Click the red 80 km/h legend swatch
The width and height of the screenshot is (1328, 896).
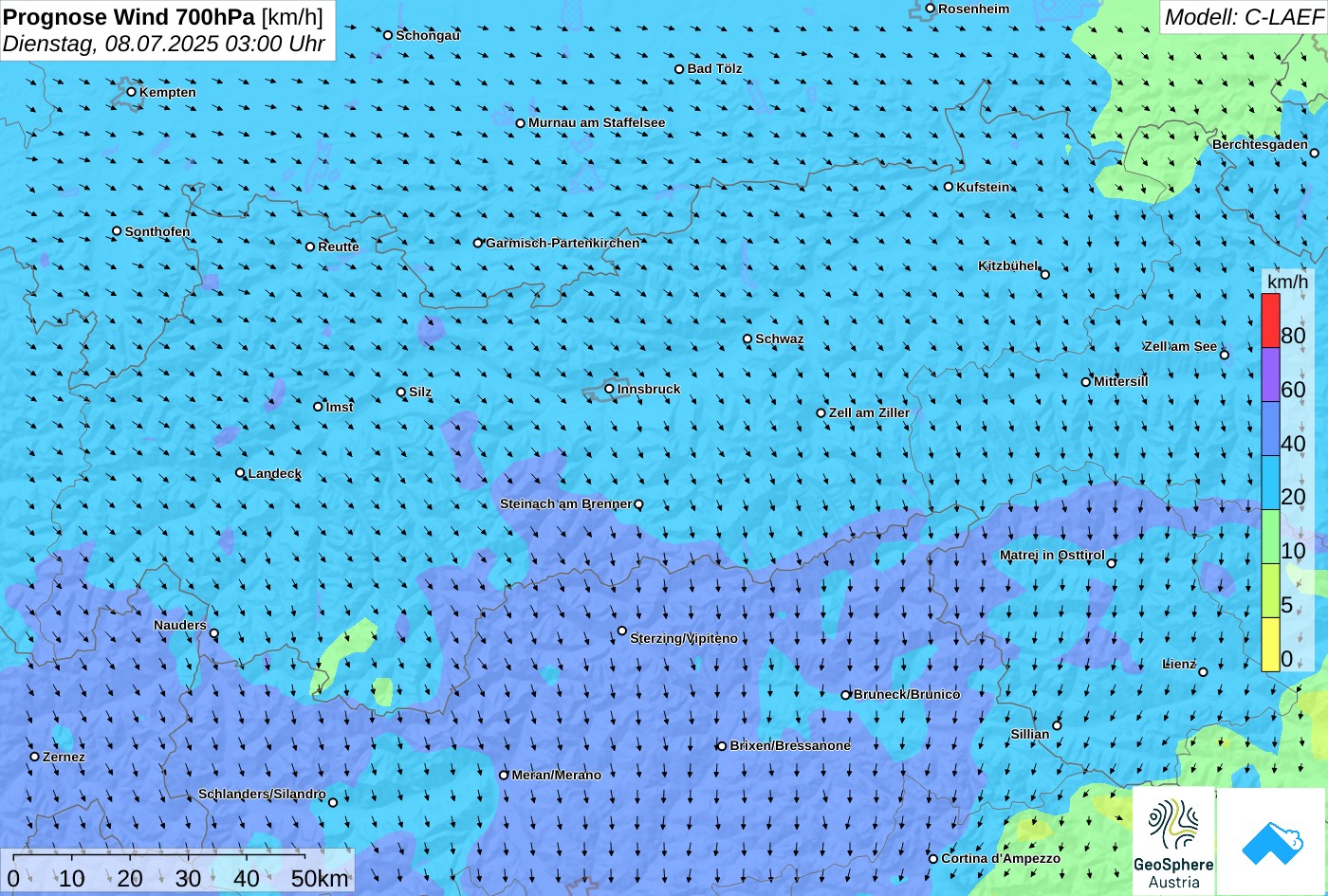(x=1270, y=320)
